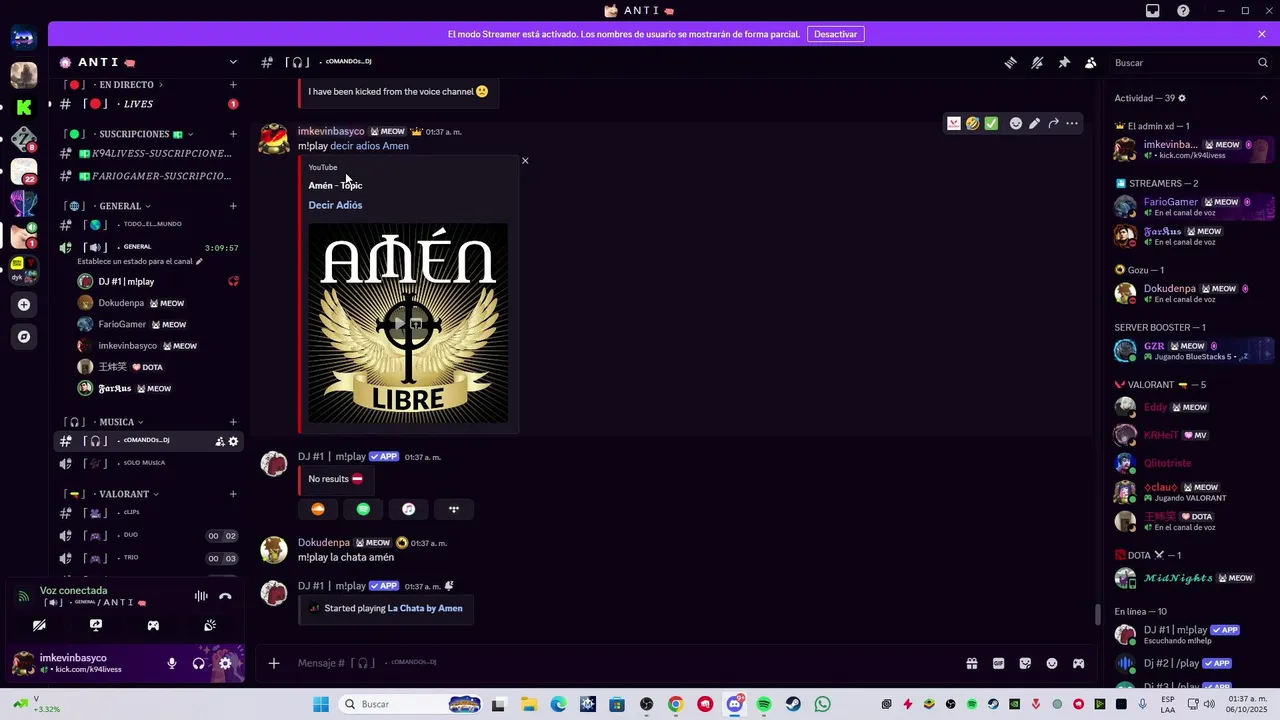Open the 'Amén - Topic' author link

pyautogui.click(x=335, y=185)
